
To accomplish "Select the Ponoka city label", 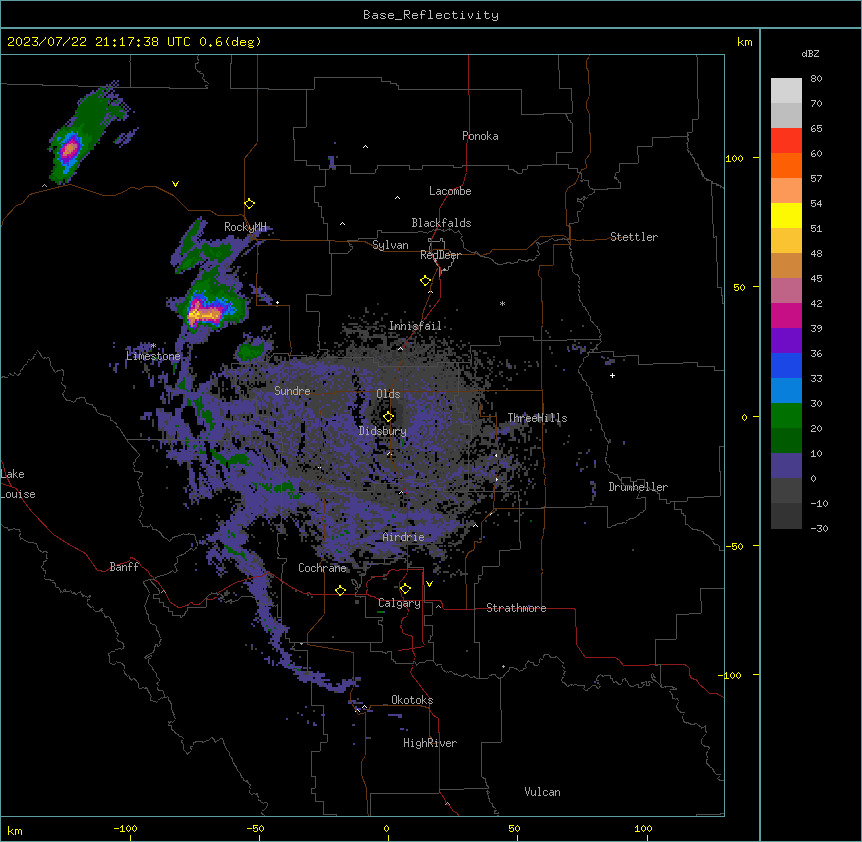I will (480, 136).
